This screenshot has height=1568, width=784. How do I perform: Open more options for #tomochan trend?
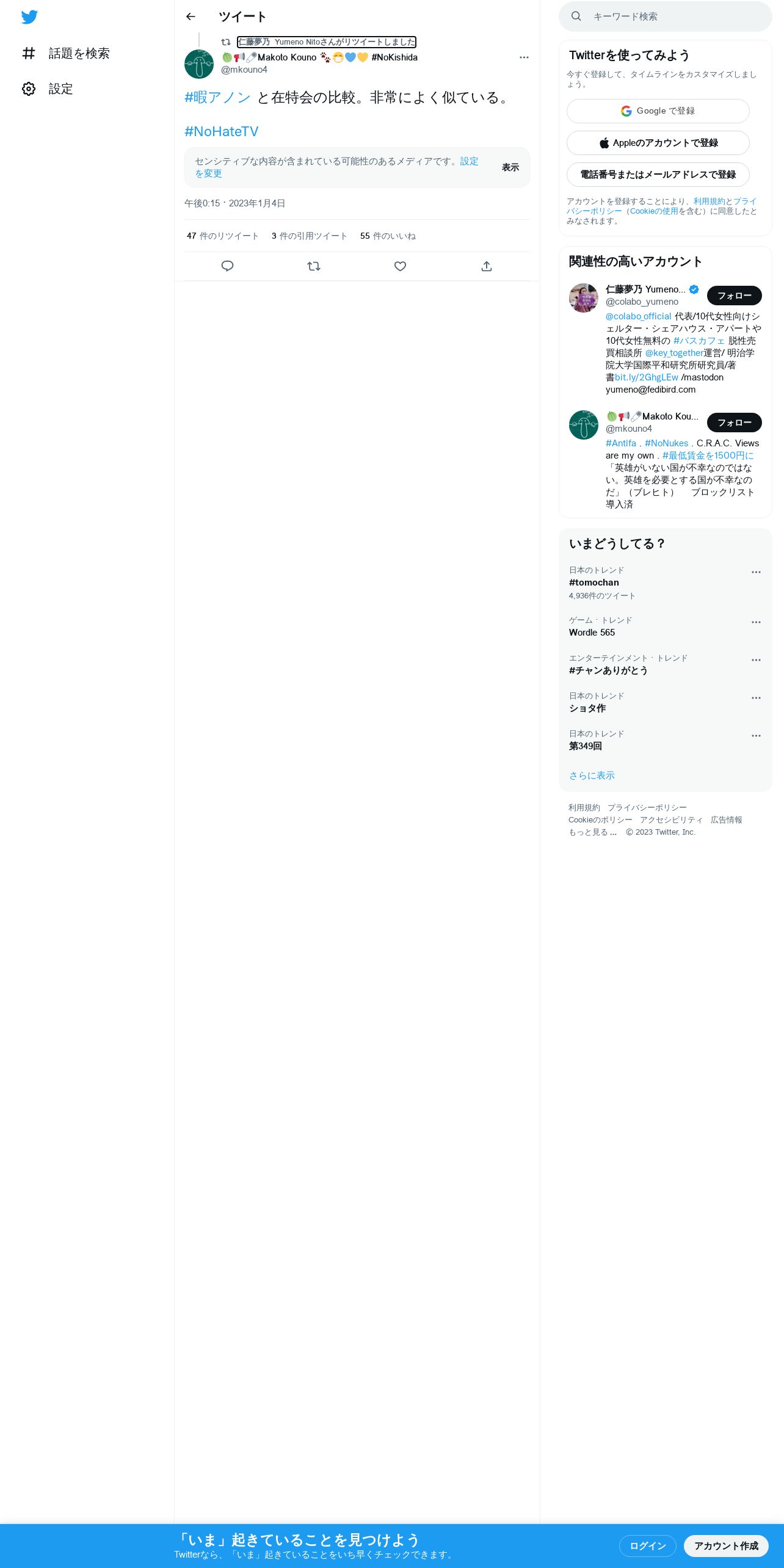(756, 572)
